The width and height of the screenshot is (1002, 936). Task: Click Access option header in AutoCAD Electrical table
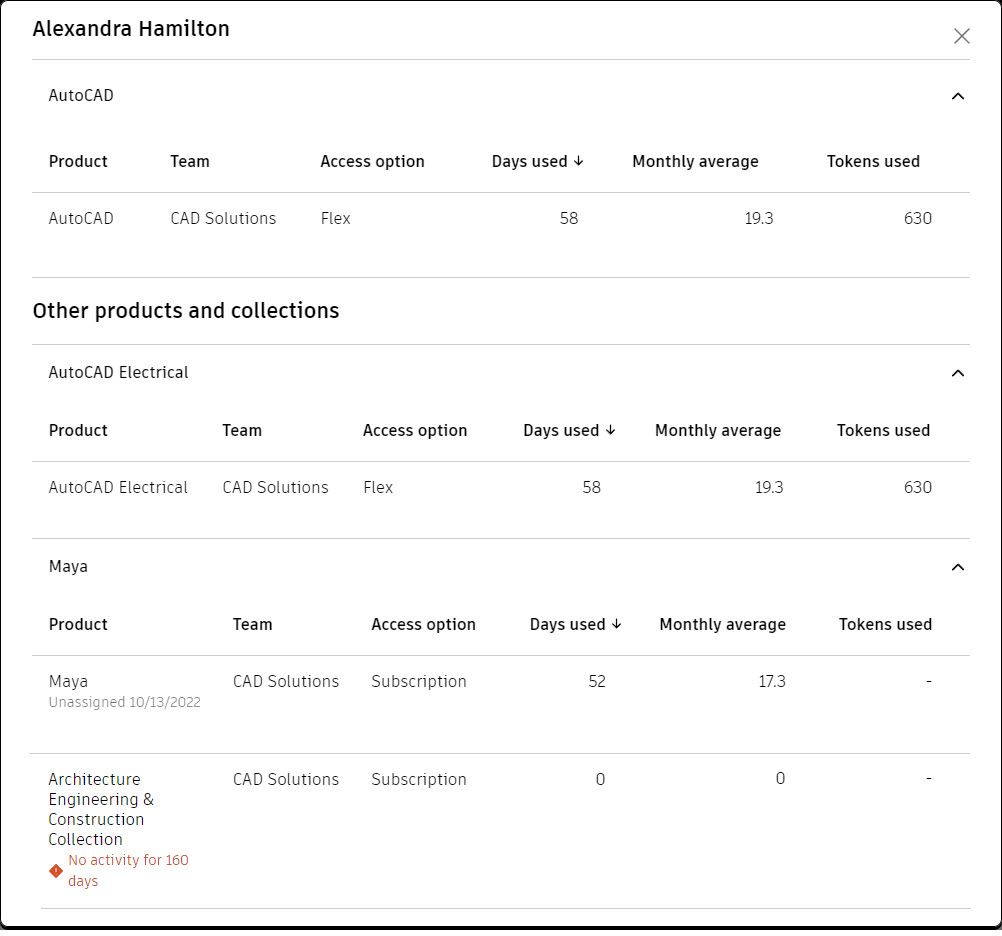pyautogui.click(x=415, y=431)
